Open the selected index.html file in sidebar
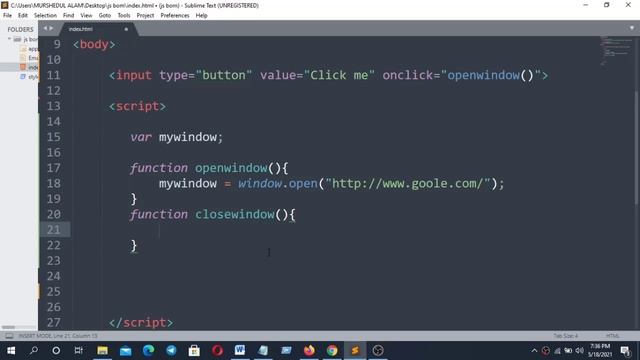This screenshot has width=640, height=360. click(x=29, y=67)
